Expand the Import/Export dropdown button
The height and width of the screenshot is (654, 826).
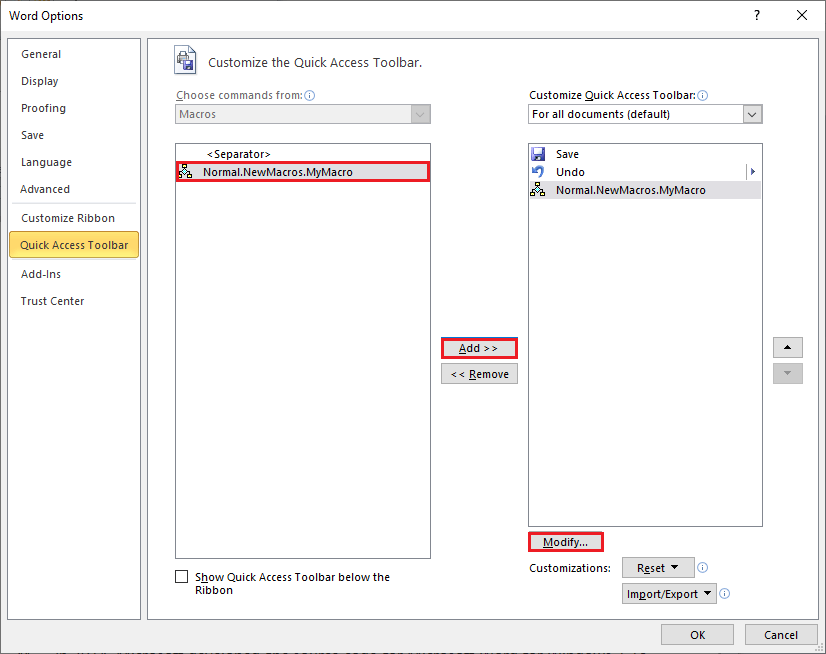pyautogui.click(x=669, y=594)
